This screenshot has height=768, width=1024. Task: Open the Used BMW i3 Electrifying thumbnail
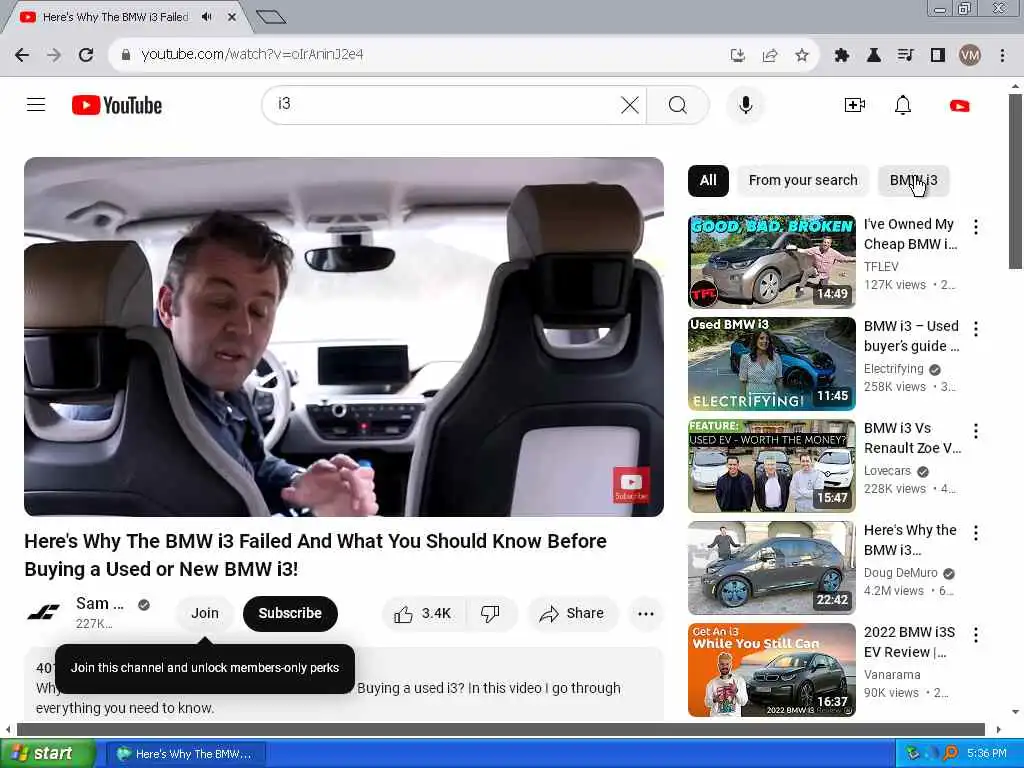[771, 364]
